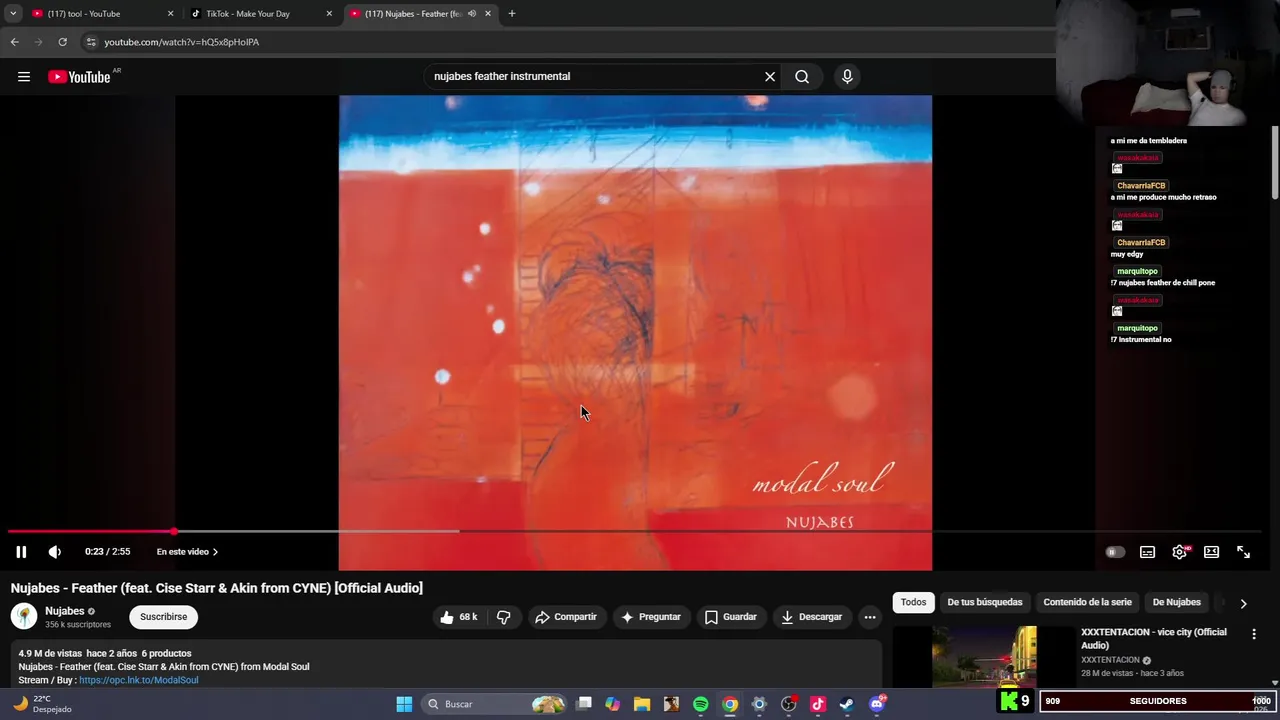Image resolution: width=1280 pixels, height=720 pixels.
Task: Open the player settings gear
Action: (1180, 552)
